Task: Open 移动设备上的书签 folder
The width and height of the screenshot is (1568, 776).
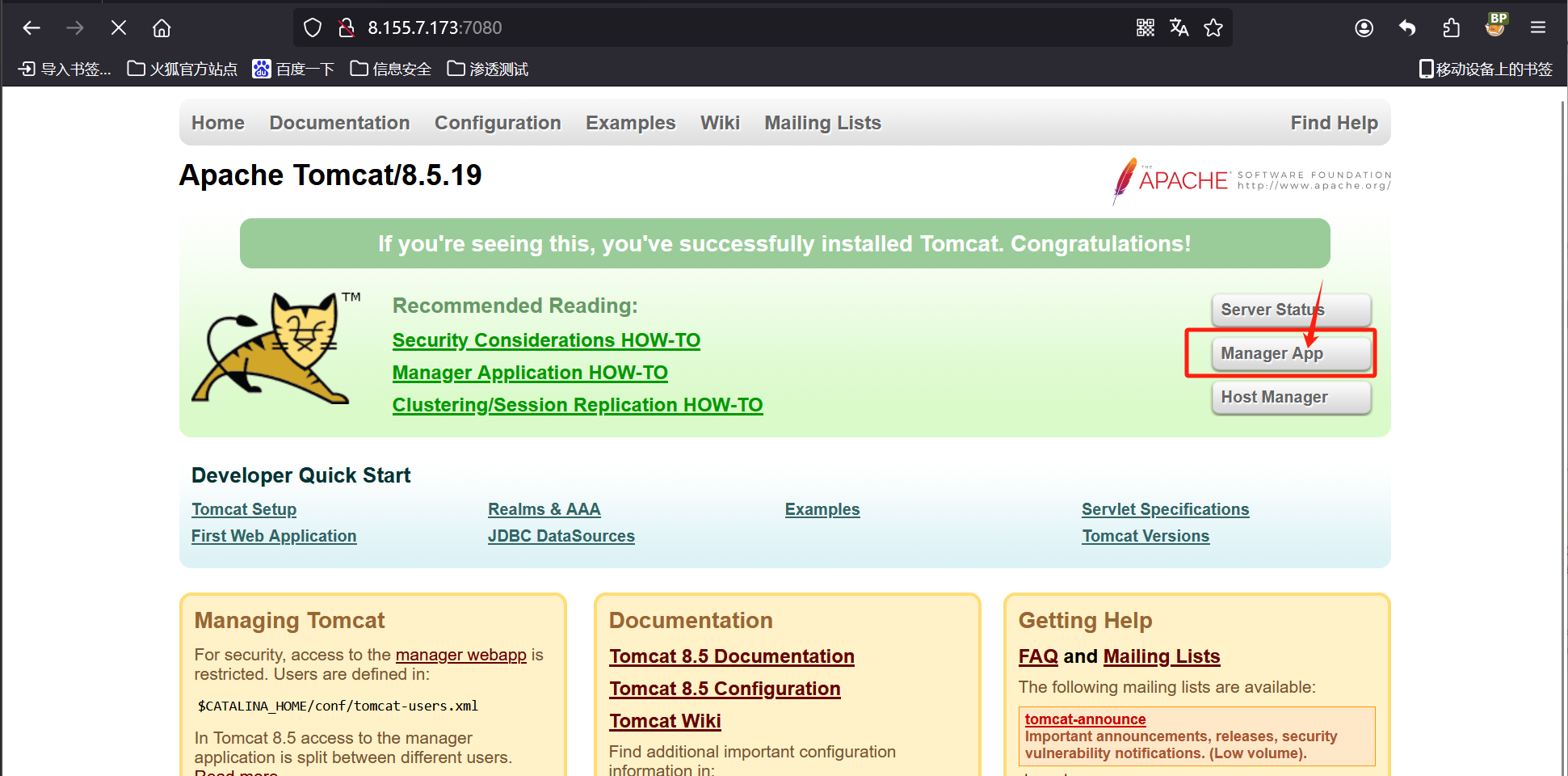Action: pos(1486,70)
